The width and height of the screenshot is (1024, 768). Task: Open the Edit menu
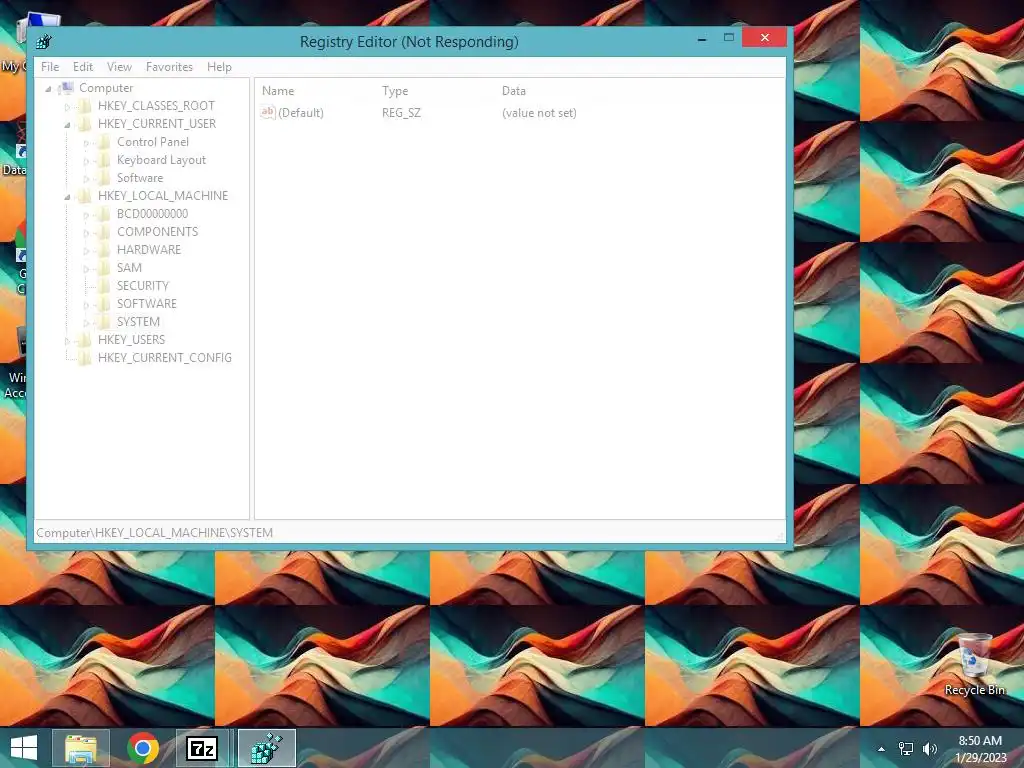point(83,67)
